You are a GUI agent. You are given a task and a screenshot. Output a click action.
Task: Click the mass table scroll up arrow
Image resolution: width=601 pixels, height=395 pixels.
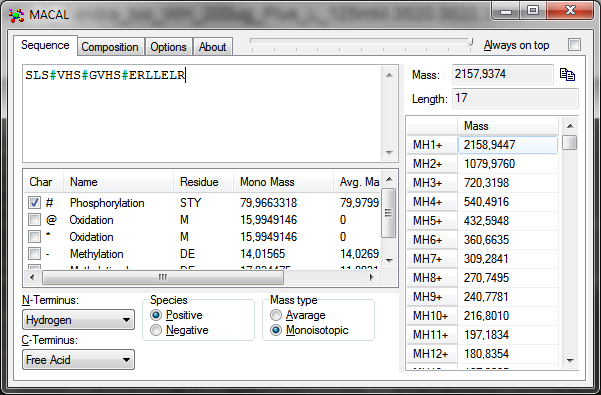point(570,126)
